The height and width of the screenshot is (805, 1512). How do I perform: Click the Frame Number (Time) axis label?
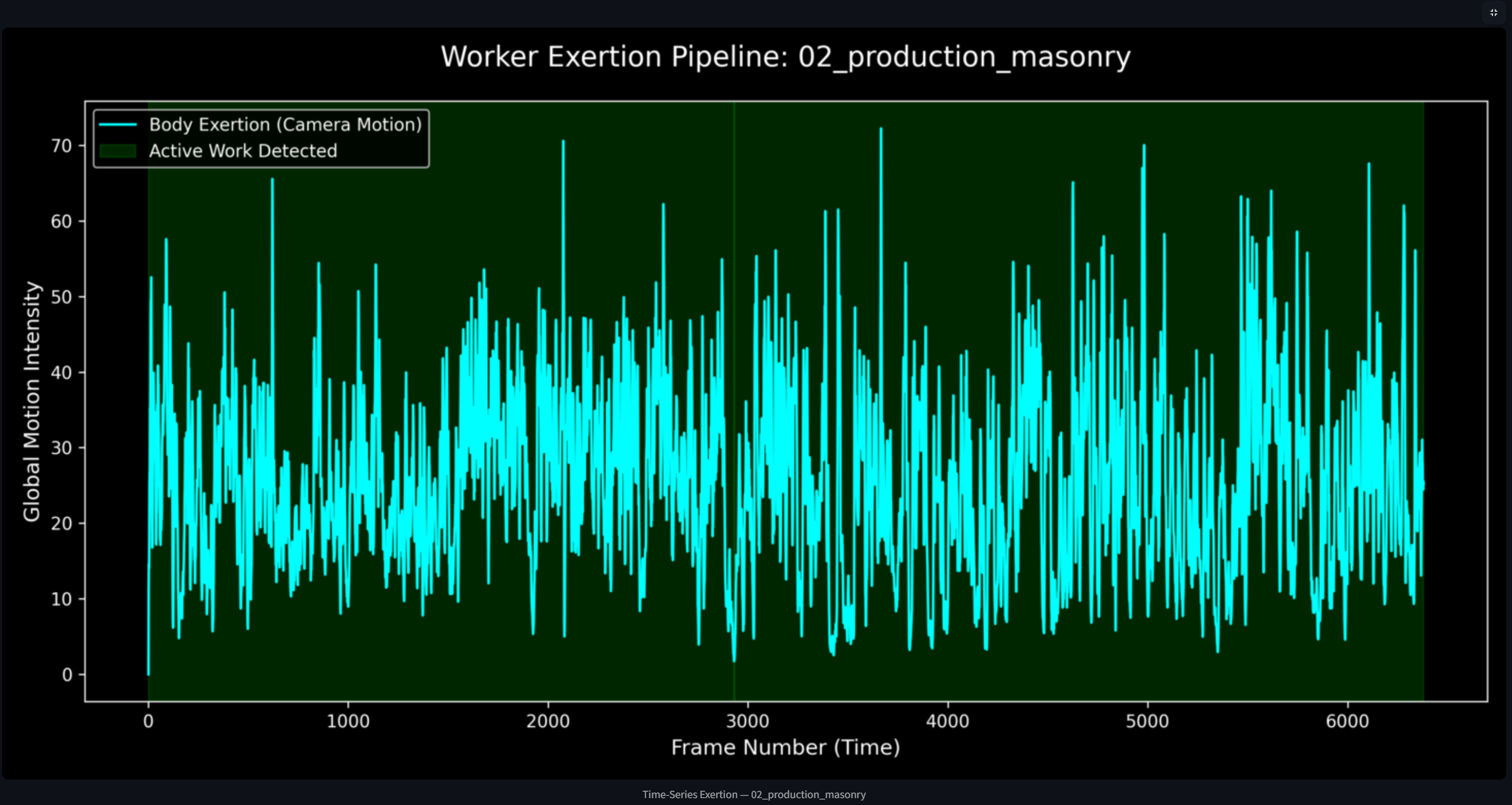[x=785, y=747]
